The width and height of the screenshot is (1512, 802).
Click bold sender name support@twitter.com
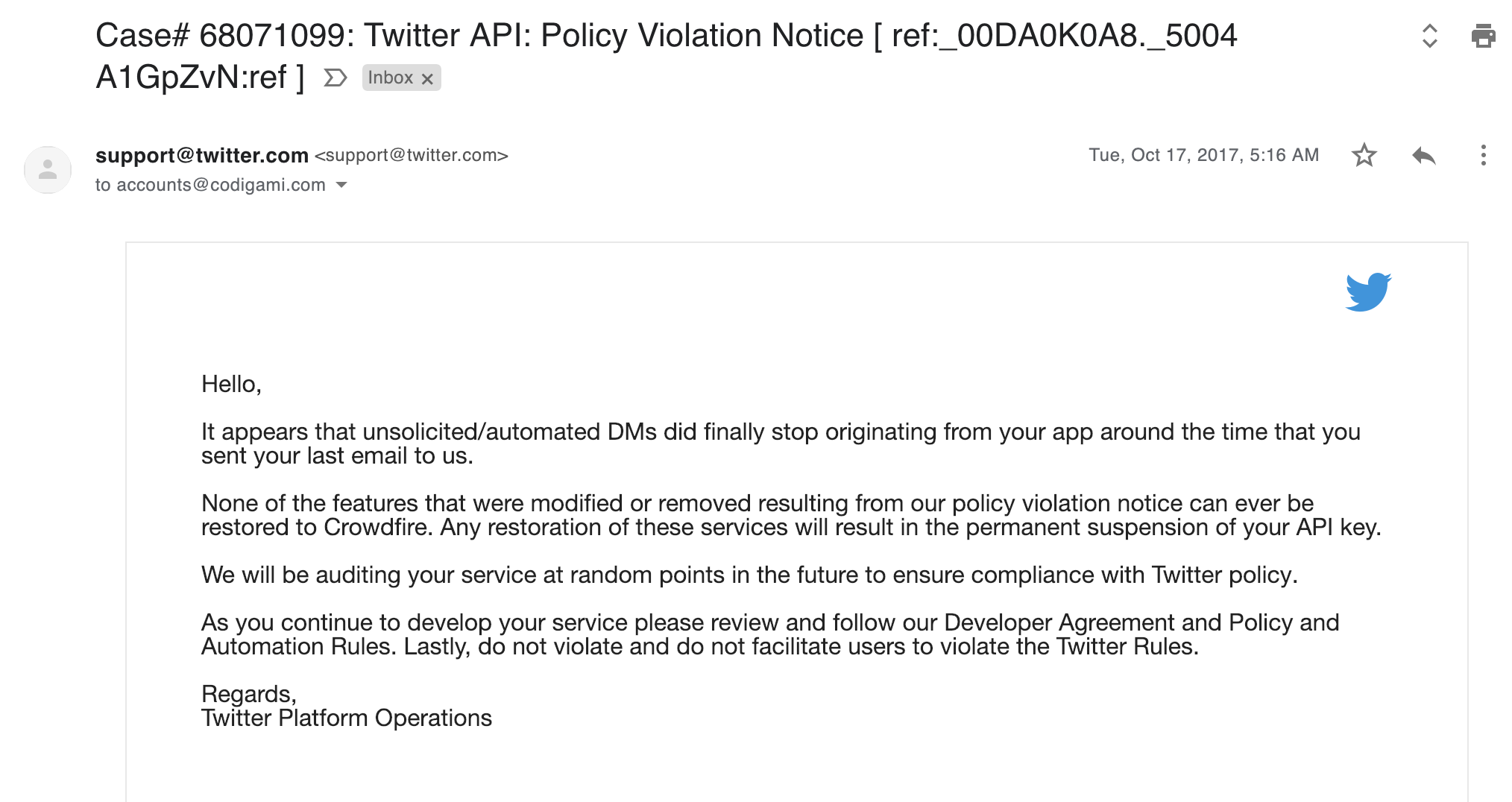click(x=201, y=155)
